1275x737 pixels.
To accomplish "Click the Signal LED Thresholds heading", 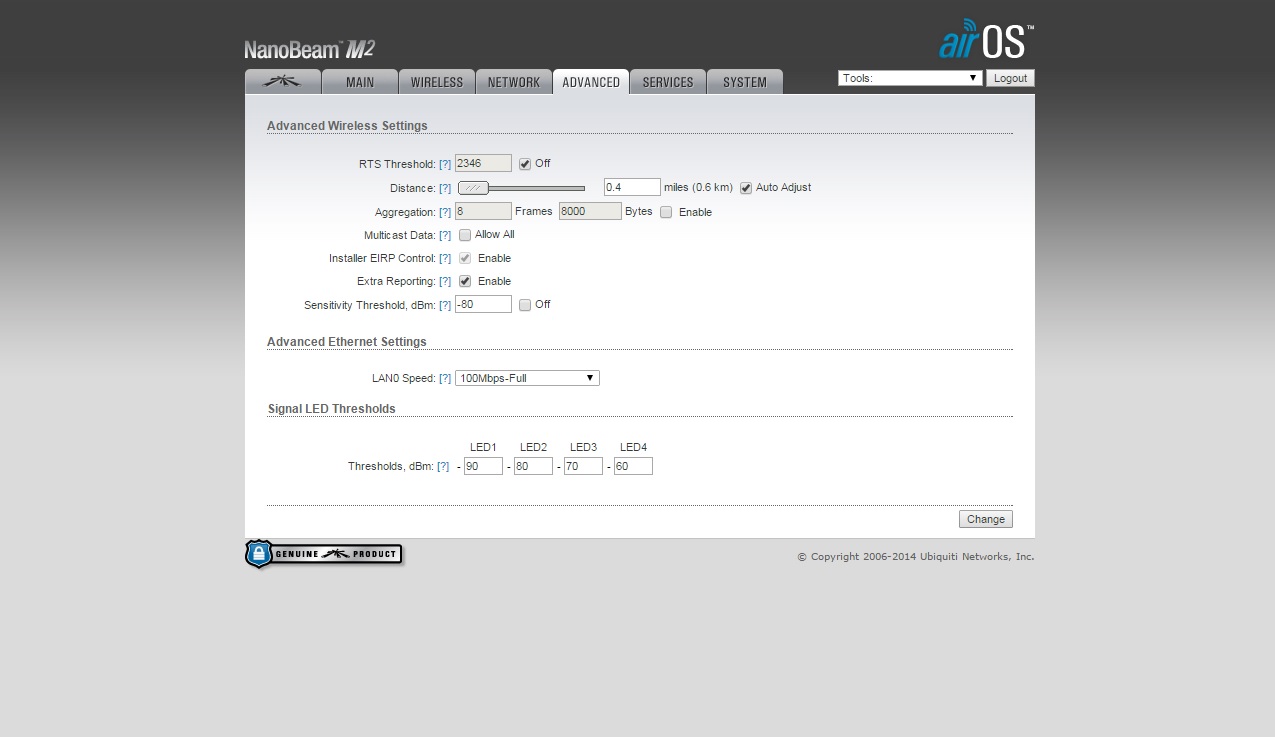I will 332,409.
